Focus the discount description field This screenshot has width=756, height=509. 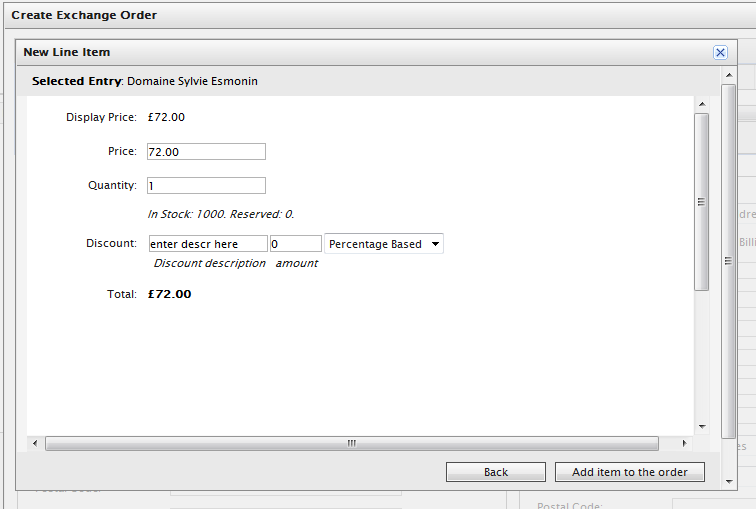(x=208, y=244)
